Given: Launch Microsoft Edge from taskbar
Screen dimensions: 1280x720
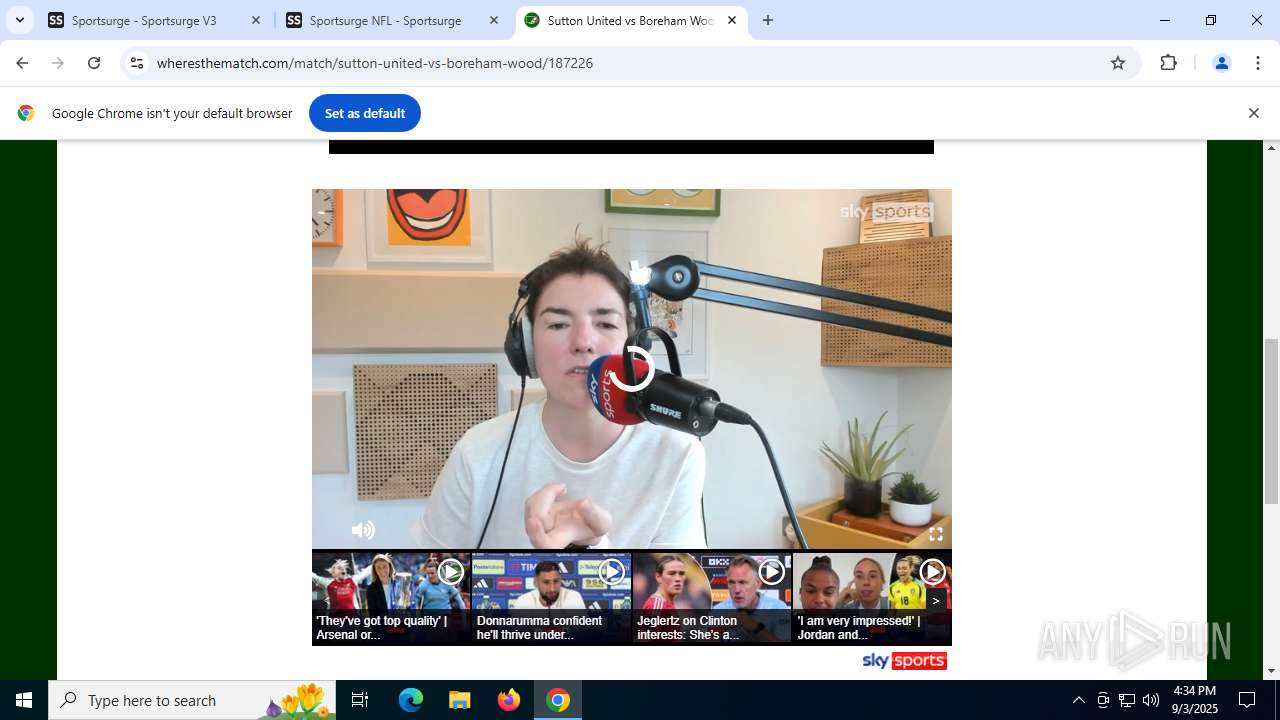Looking at the screenshot, I should click(x=411, y=700).
